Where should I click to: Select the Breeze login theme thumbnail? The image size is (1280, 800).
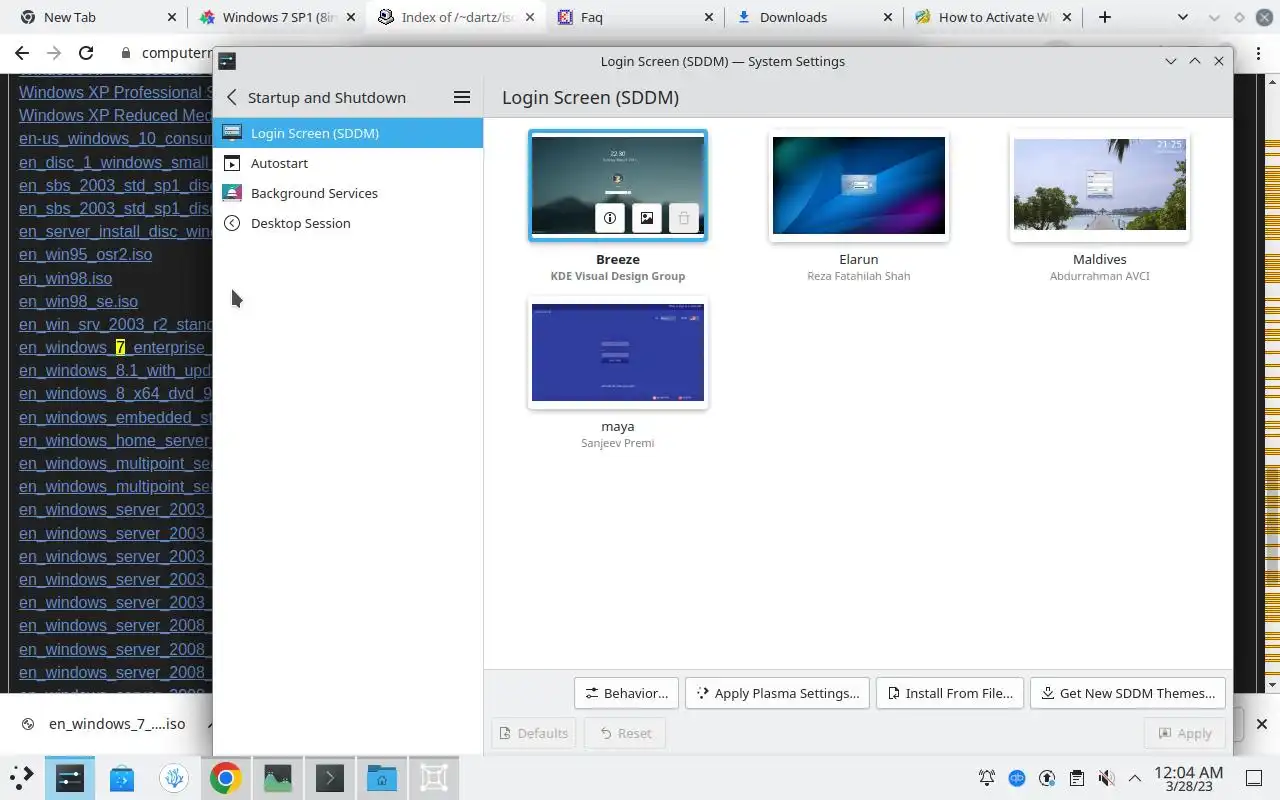click(x=618, y=186)
